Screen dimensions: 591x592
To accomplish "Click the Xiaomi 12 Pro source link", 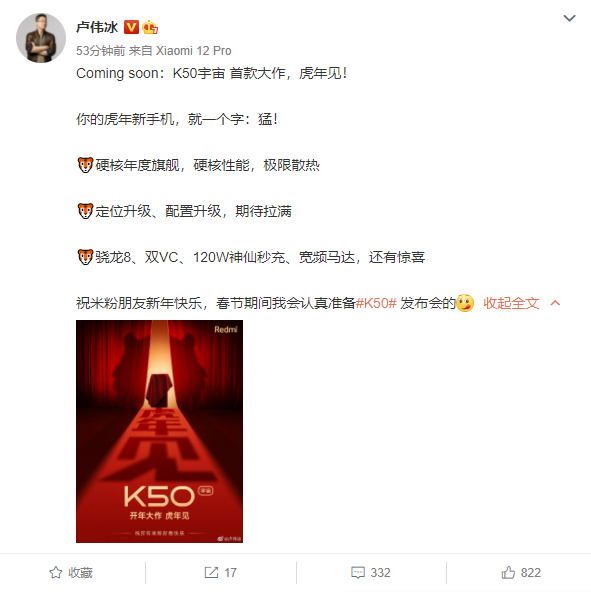I will pos(193,51).
